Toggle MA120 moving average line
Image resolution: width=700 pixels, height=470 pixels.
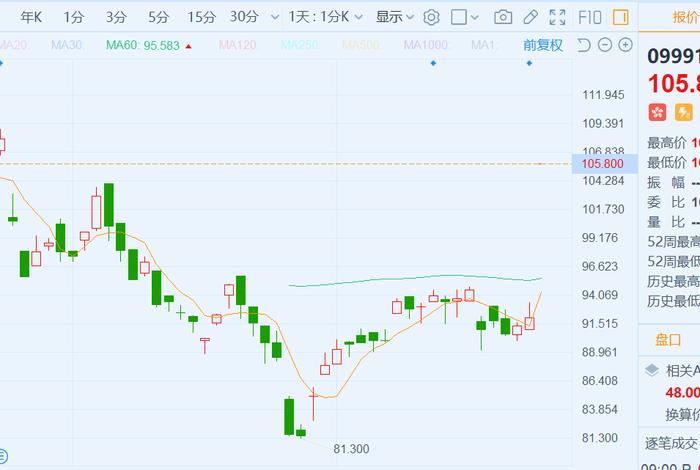click(238, 45)
